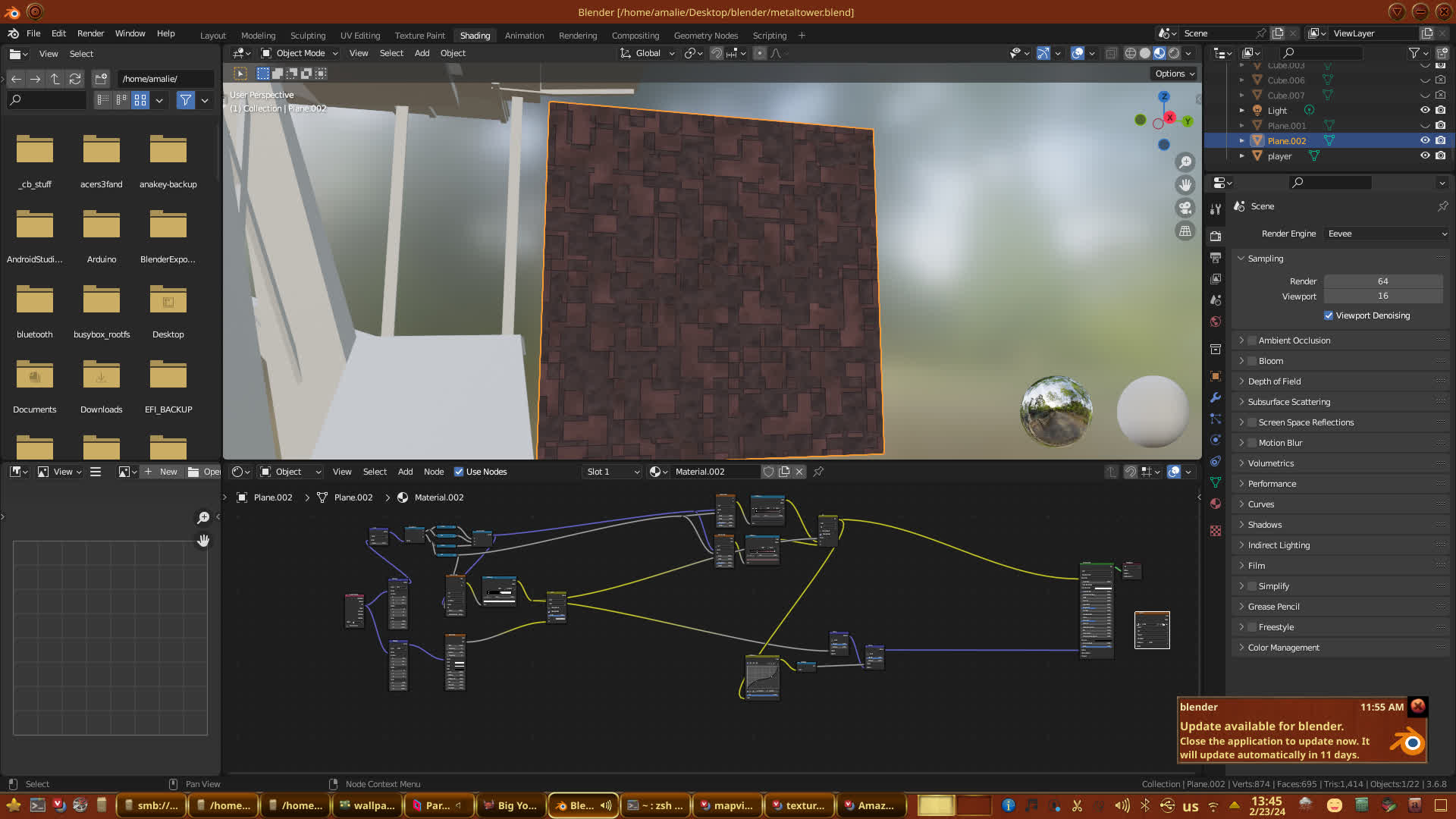
Task: Refresh the file browser list
Action: (x=74, y=79)
